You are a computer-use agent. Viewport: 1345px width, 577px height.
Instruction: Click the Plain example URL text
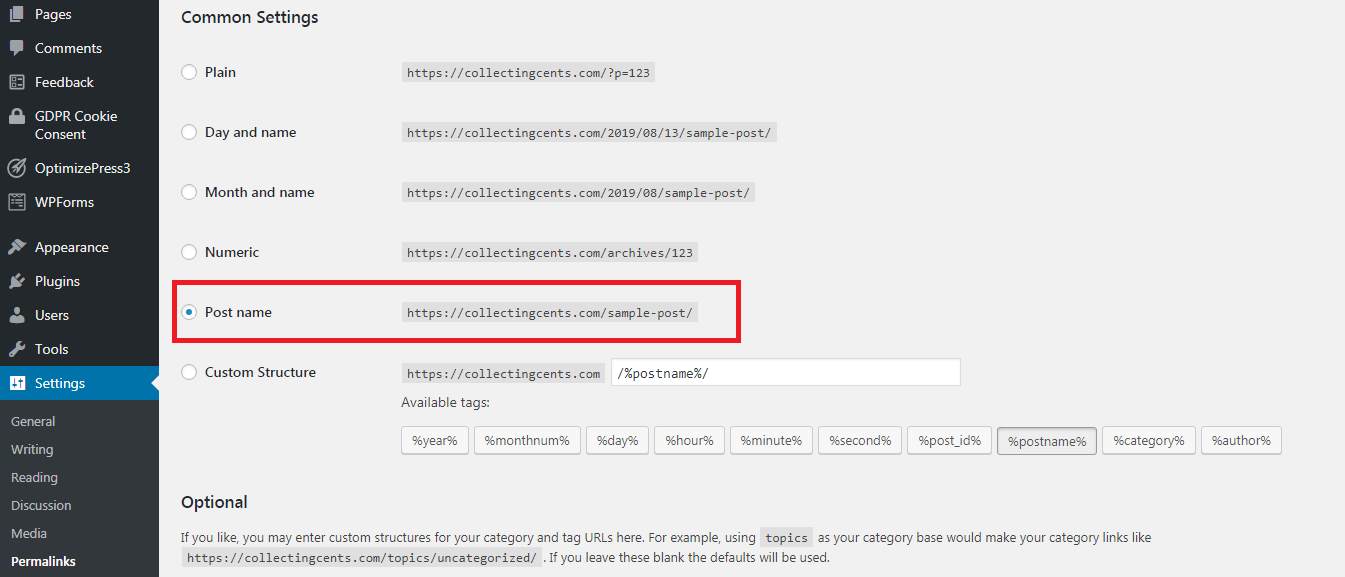528,72
